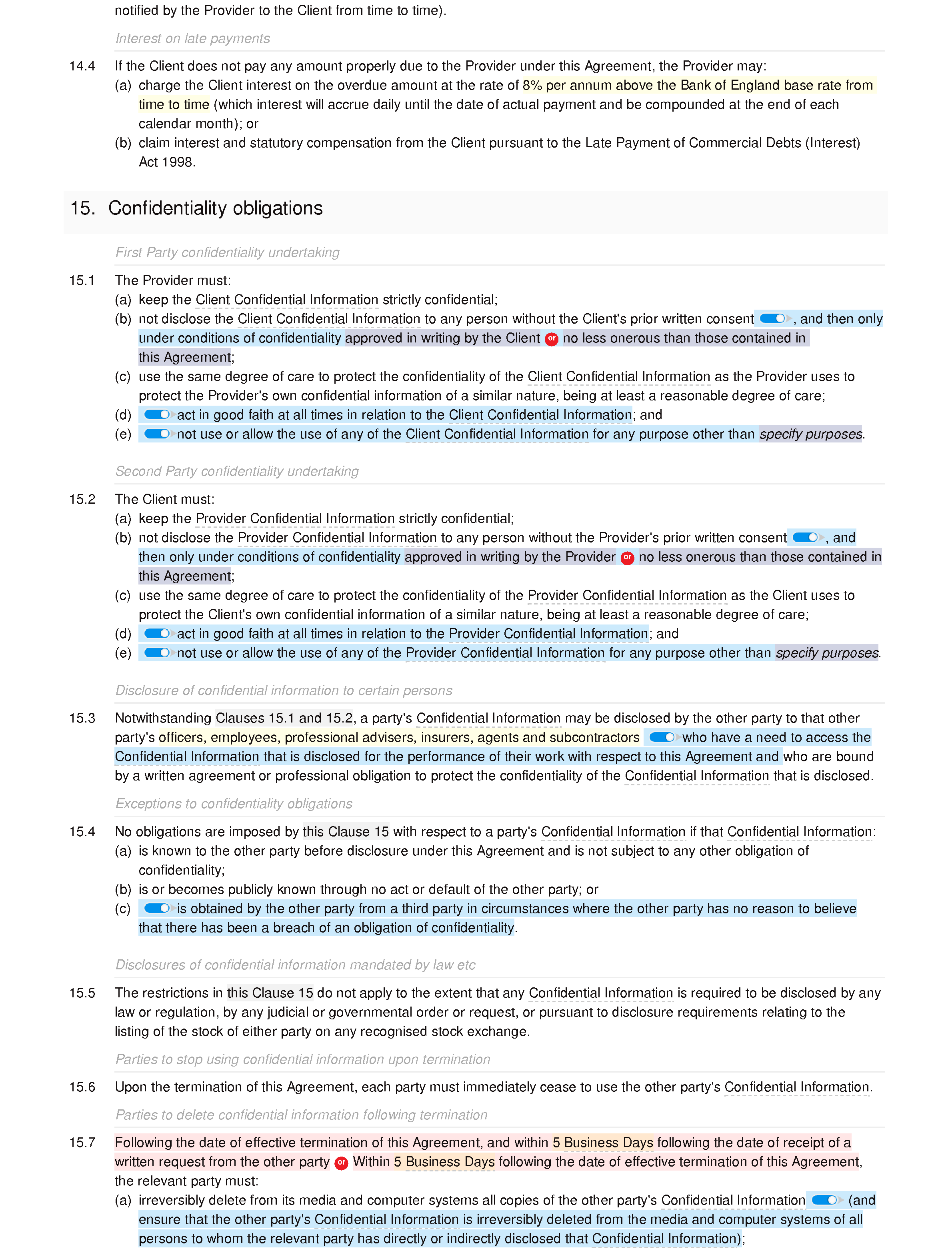Scroll down past clause 15.7
The image size is (952, 1257).
pos(476,1240)
